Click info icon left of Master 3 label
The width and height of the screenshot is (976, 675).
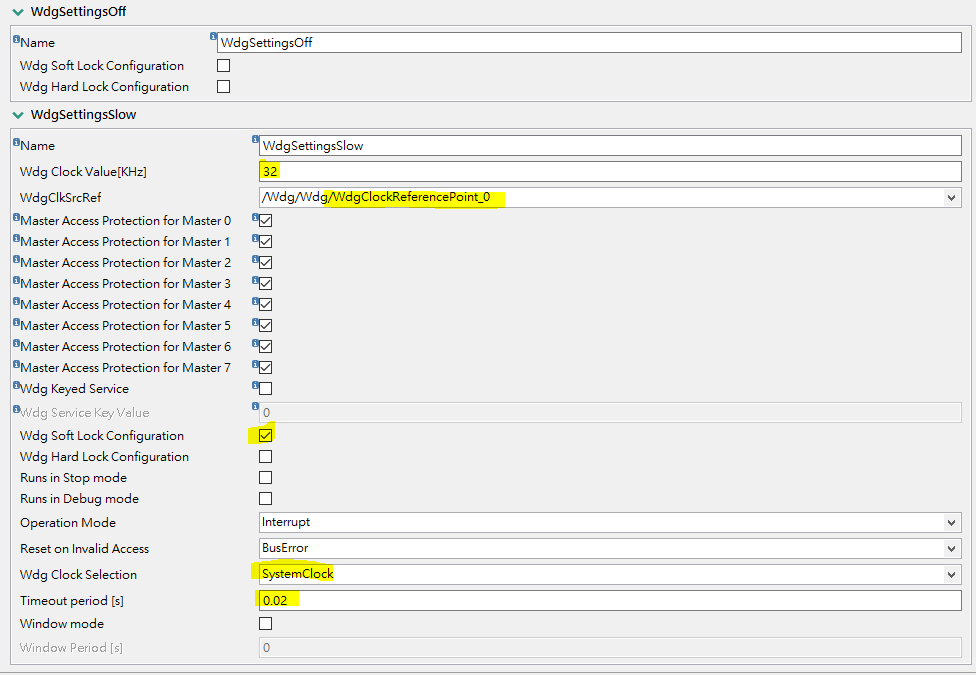tap(16, 280)
